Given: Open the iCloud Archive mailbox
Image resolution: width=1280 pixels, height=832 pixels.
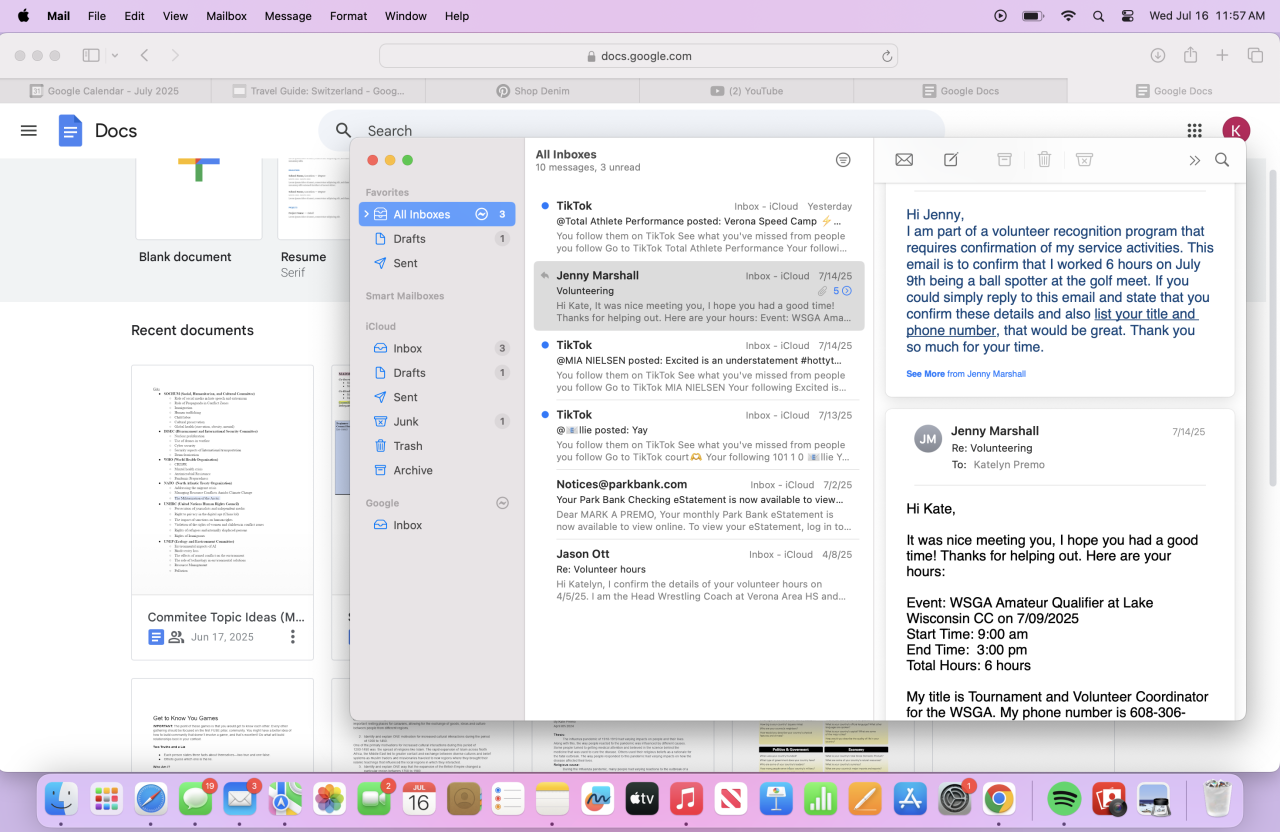Looking at the screenshot, I should (437, 470).
